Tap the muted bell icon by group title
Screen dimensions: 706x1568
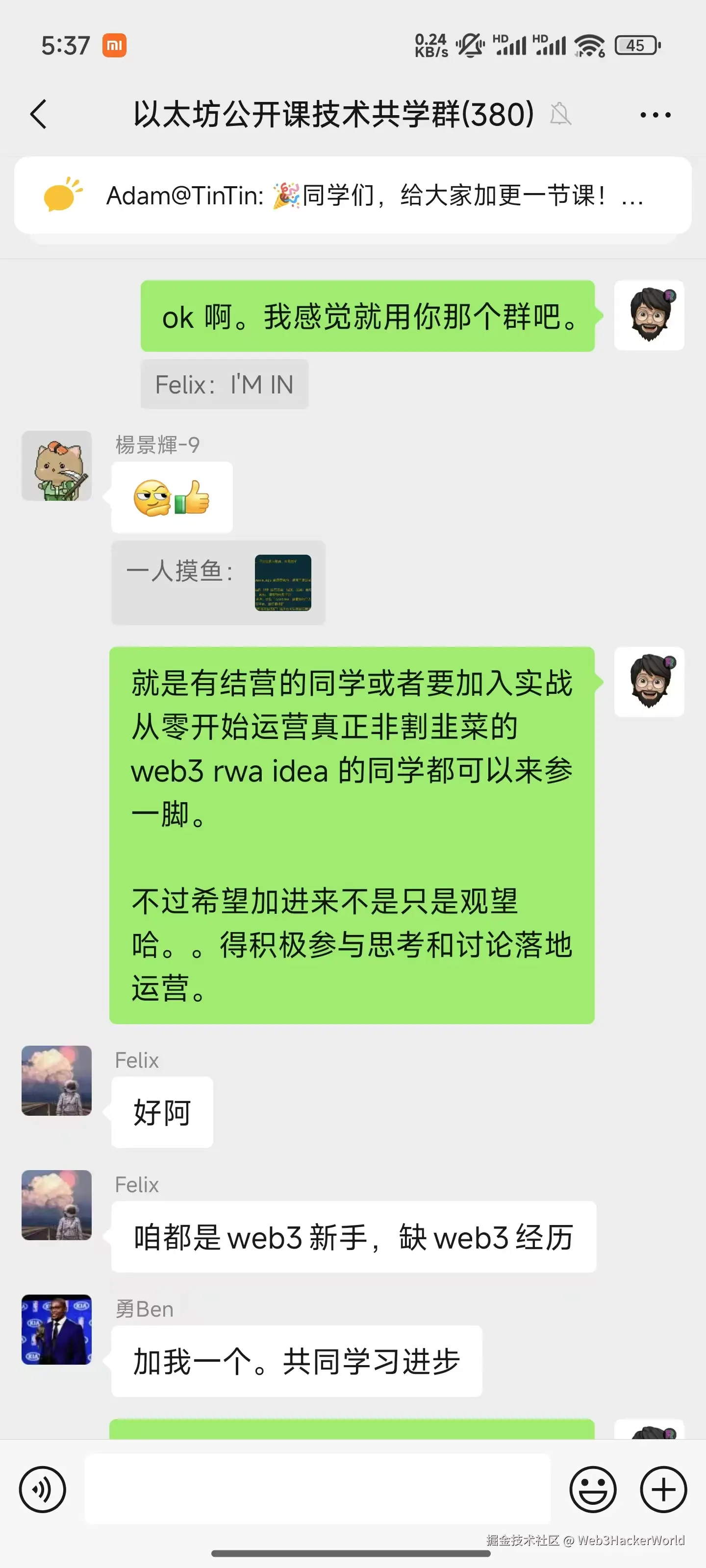[x=560, y=114]
